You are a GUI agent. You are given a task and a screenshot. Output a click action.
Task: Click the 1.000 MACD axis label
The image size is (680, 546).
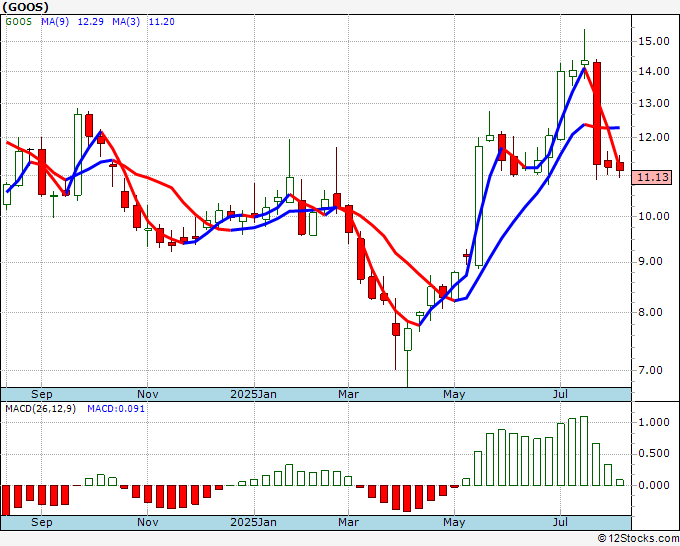(x=654, y=422)
